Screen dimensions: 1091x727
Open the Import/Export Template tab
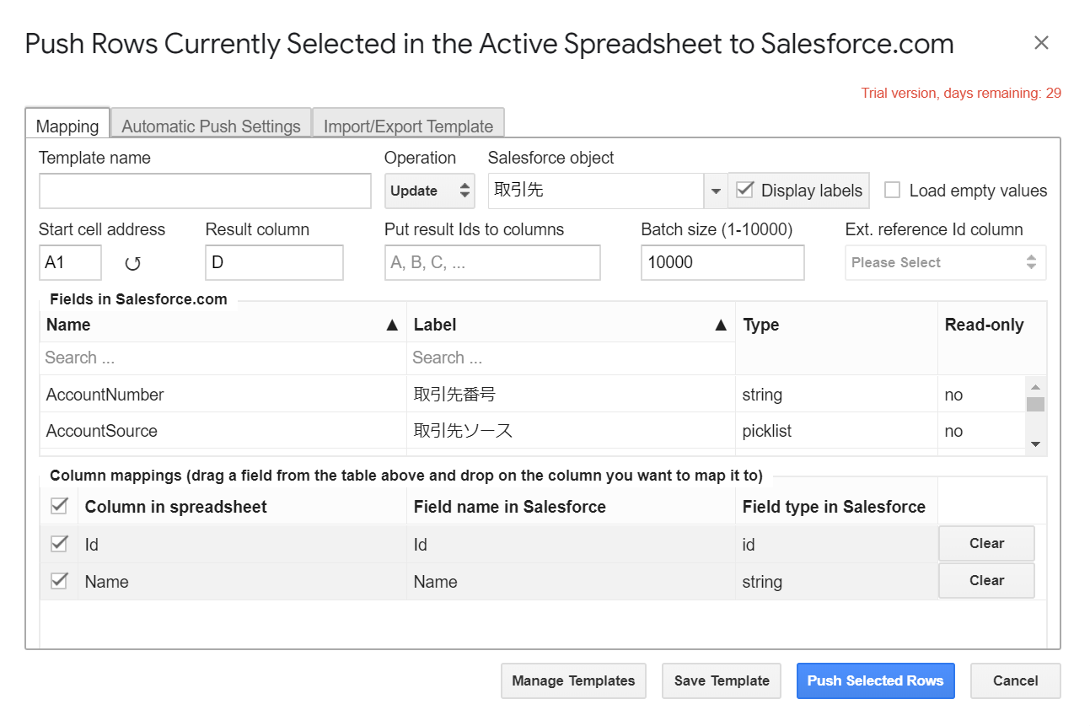tap(408, 126)
